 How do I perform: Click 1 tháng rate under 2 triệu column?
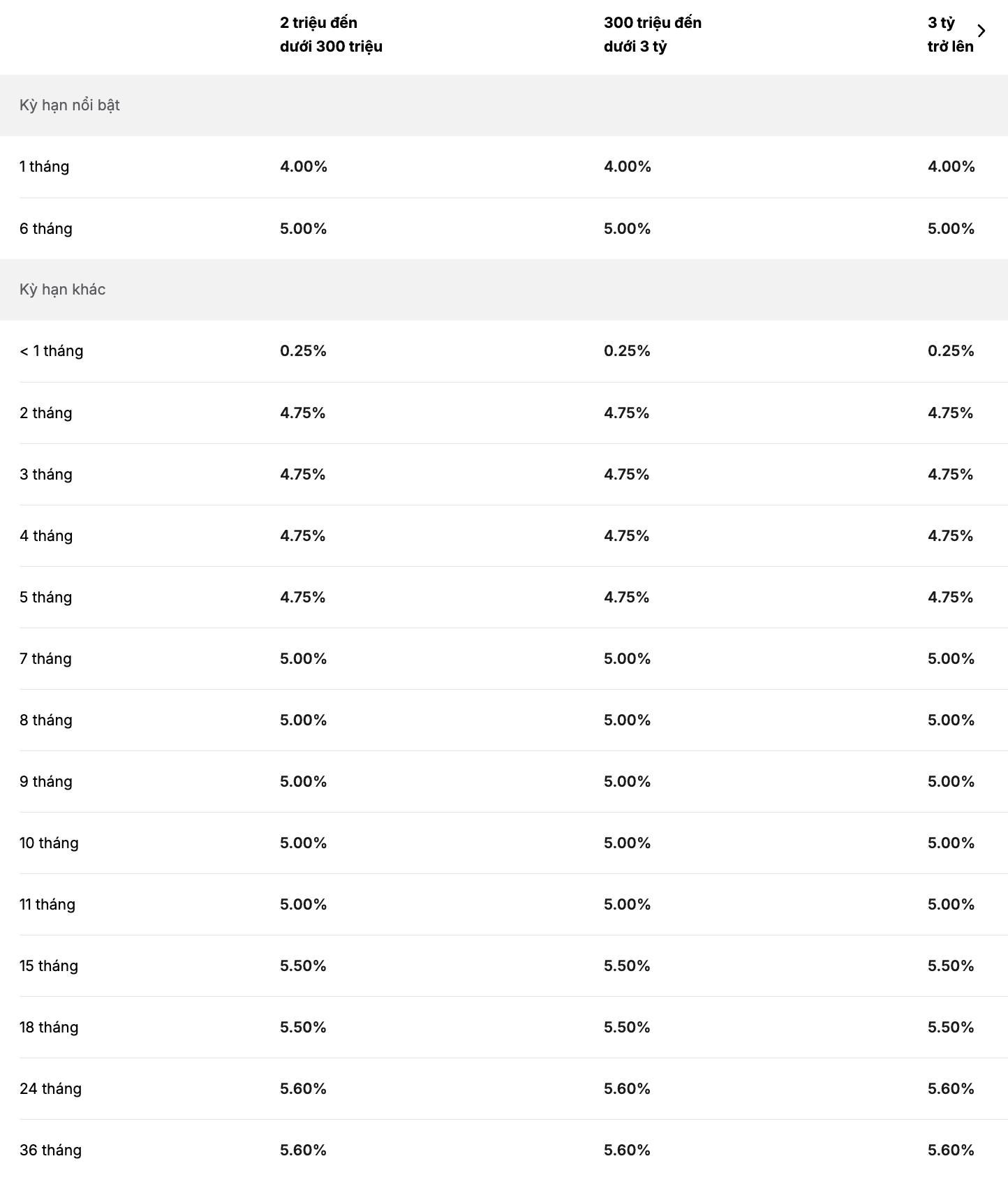[x=304, y=167]
